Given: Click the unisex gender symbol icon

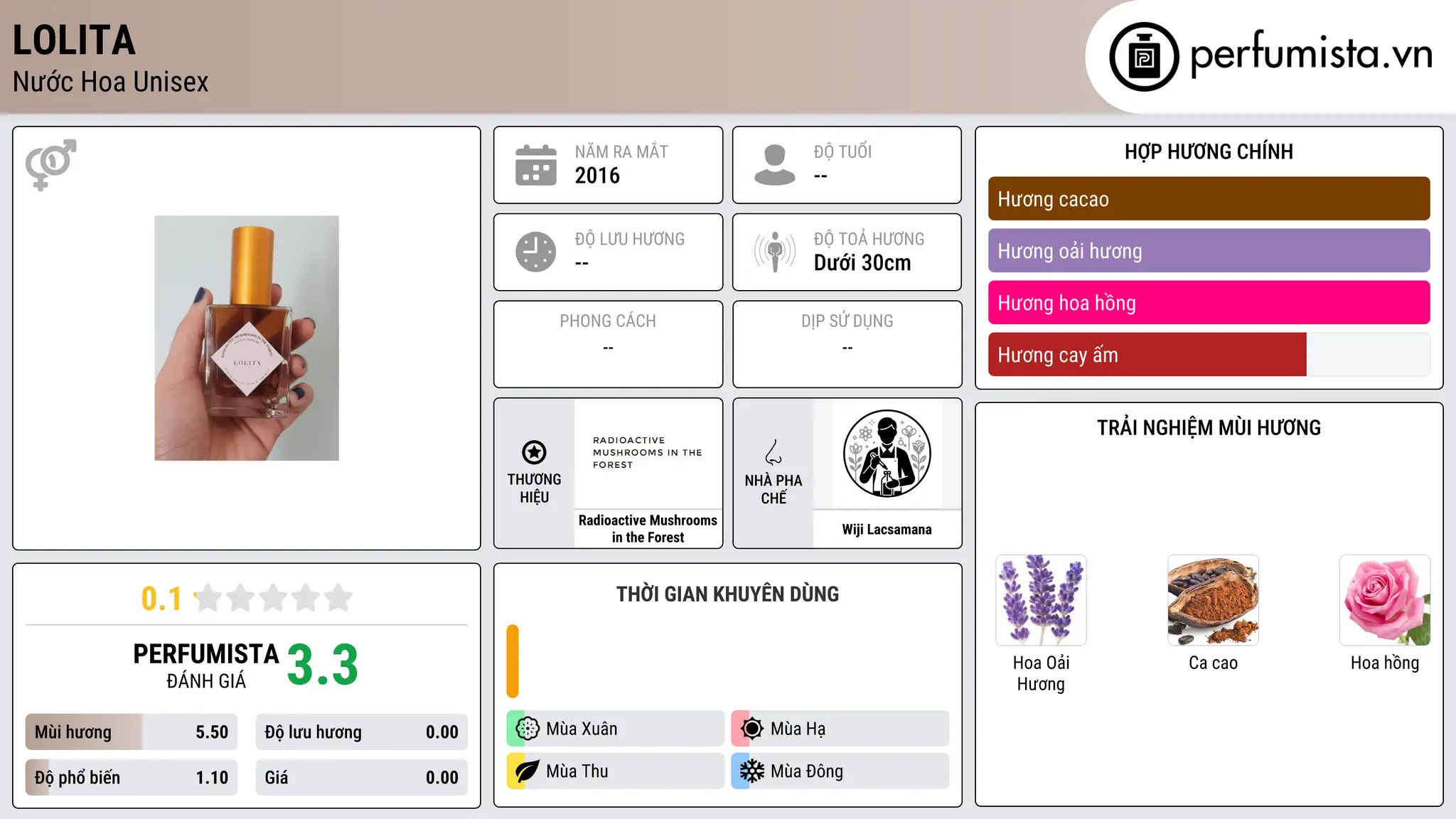Looking at the screenshot, I should pyautogui.click(x=50, y=165).
